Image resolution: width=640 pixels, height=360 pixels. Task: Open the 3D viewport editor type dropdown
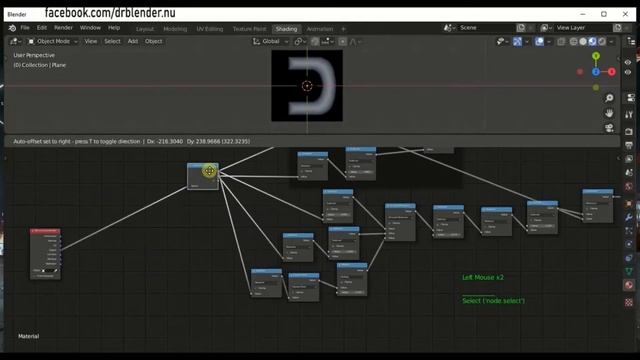coord(16,41)
